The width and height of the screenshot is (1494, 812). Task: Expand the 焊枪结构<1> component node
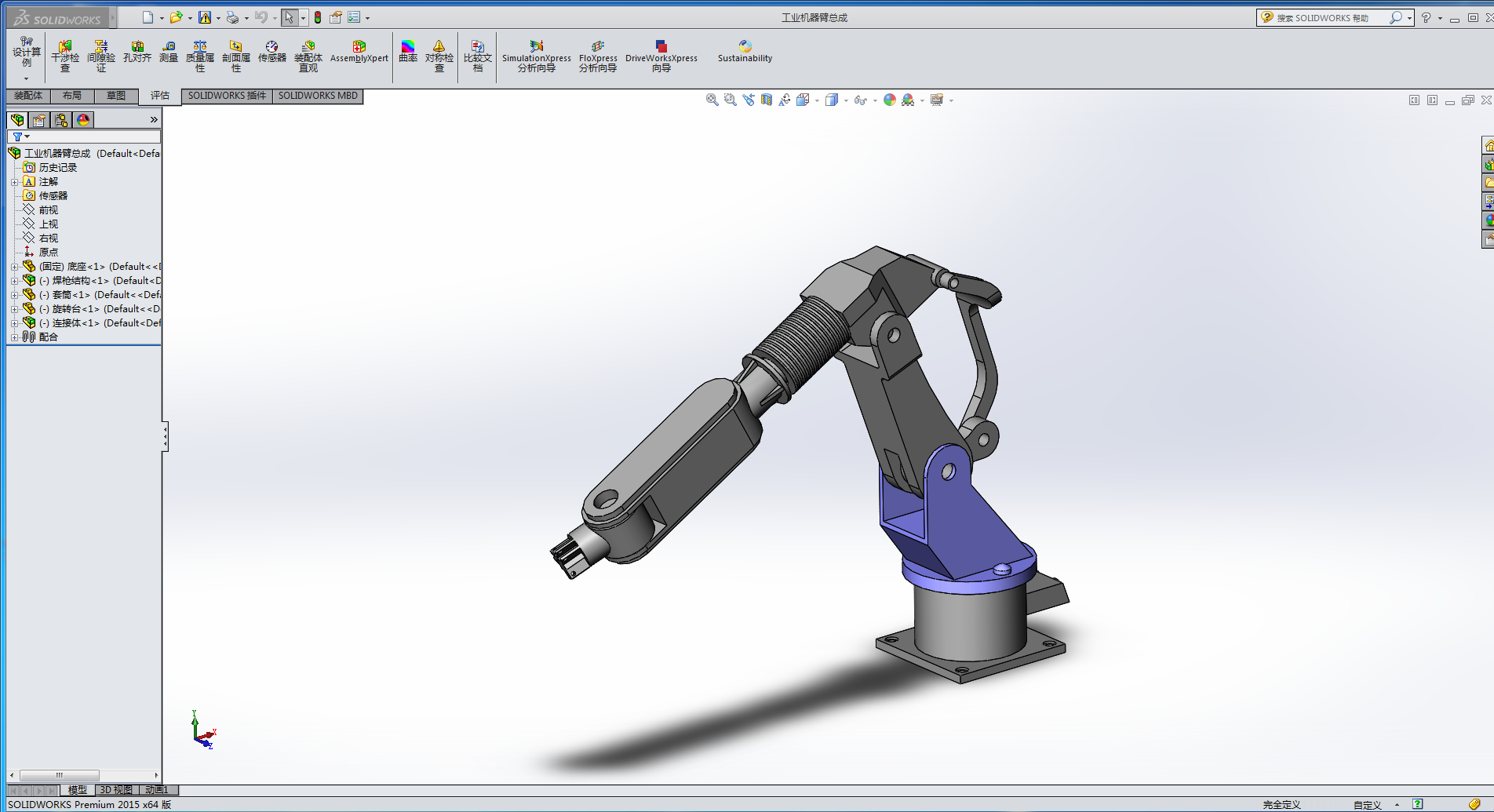14,281
